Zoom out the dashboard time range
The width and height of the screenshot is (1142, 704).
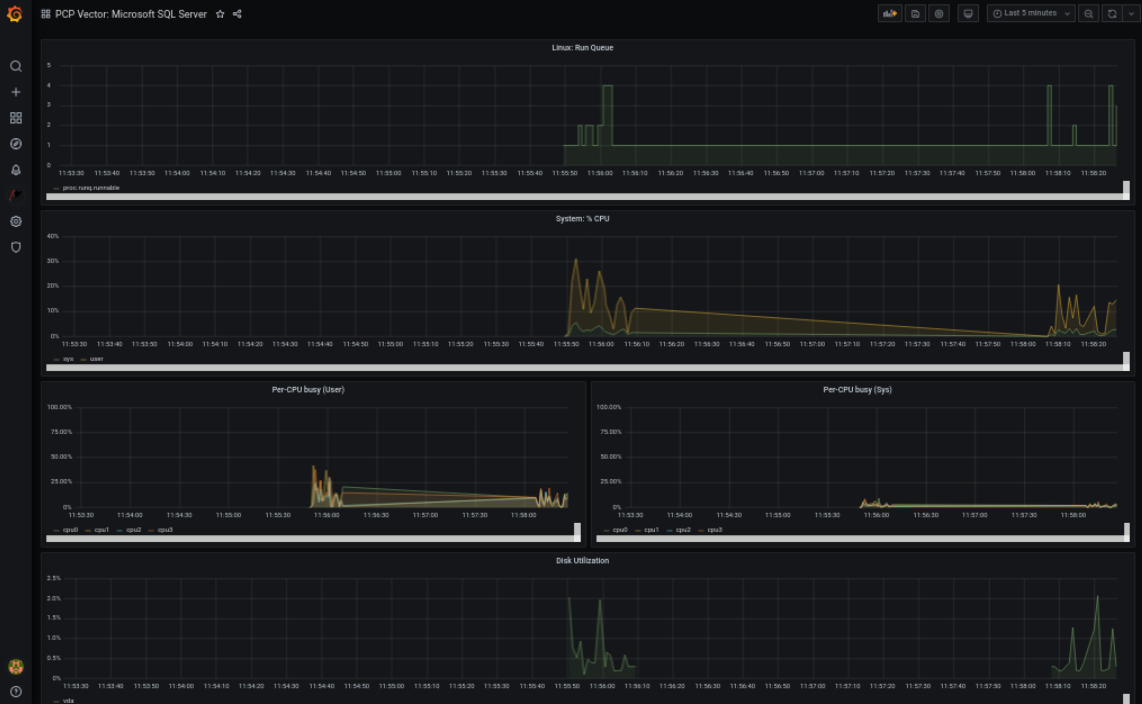1089,13
